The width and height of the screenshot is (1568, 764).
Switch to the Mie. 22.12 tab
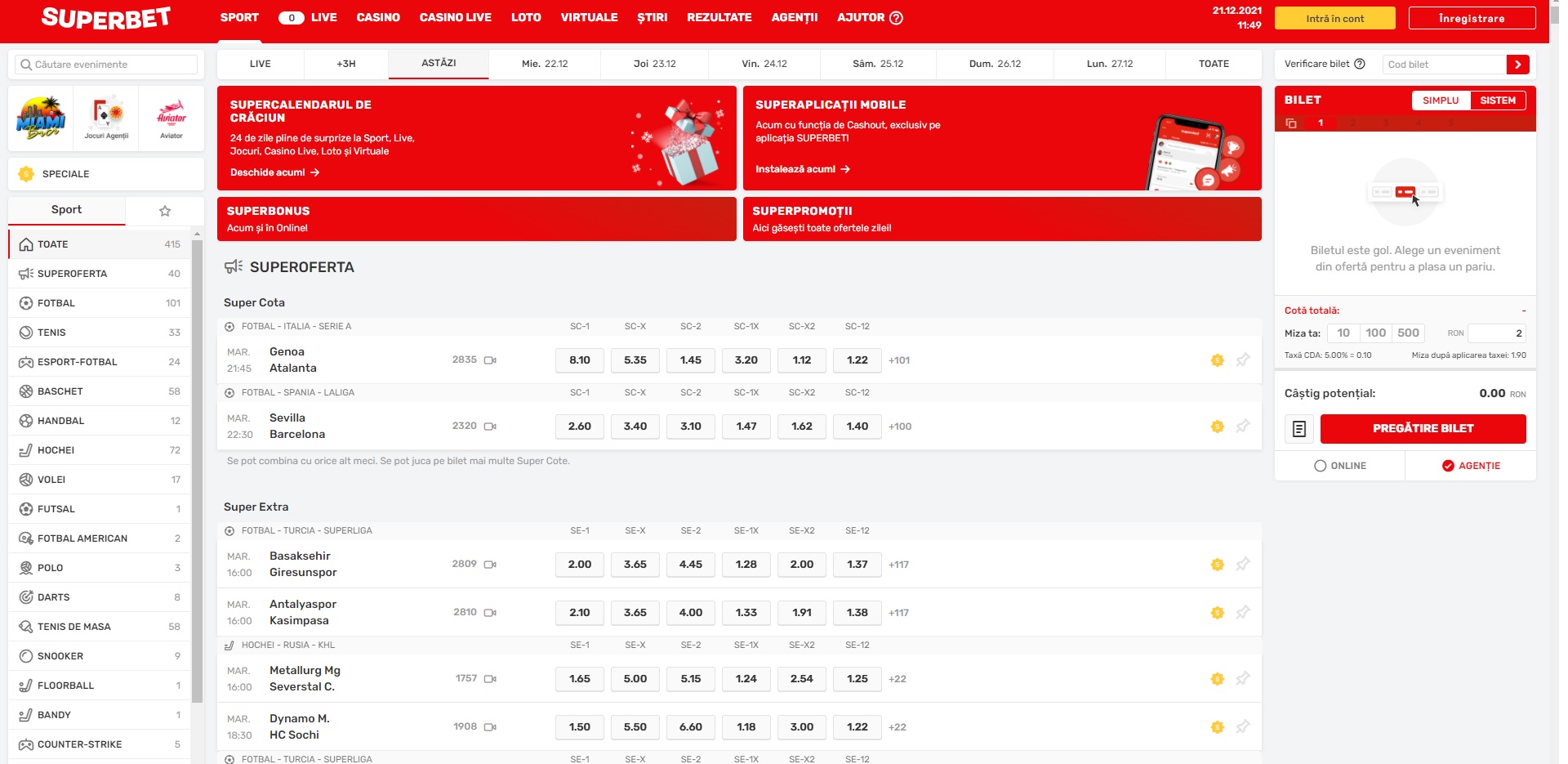coord(545,64)
